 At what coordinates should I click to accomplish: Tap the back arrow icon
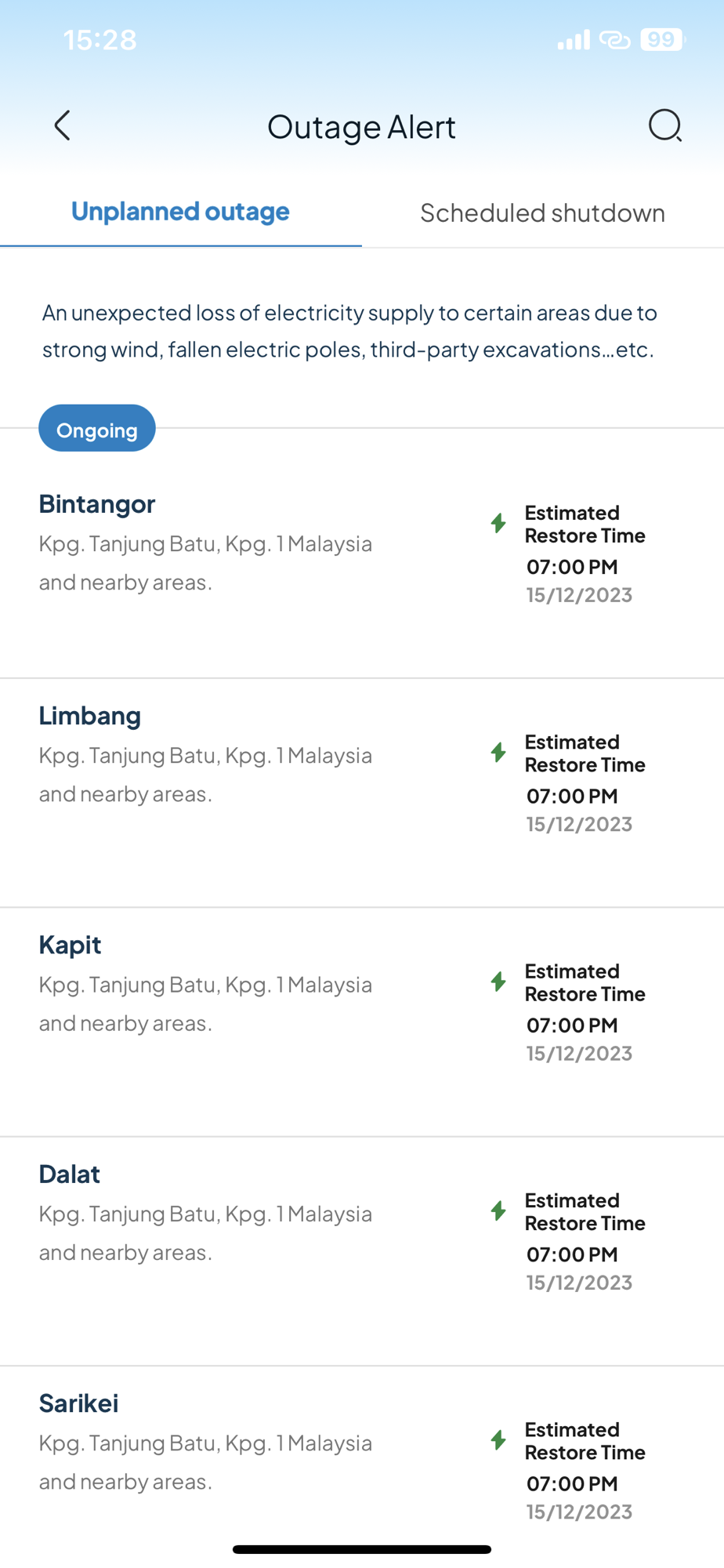pyautogui.click(x=63, y=125)
